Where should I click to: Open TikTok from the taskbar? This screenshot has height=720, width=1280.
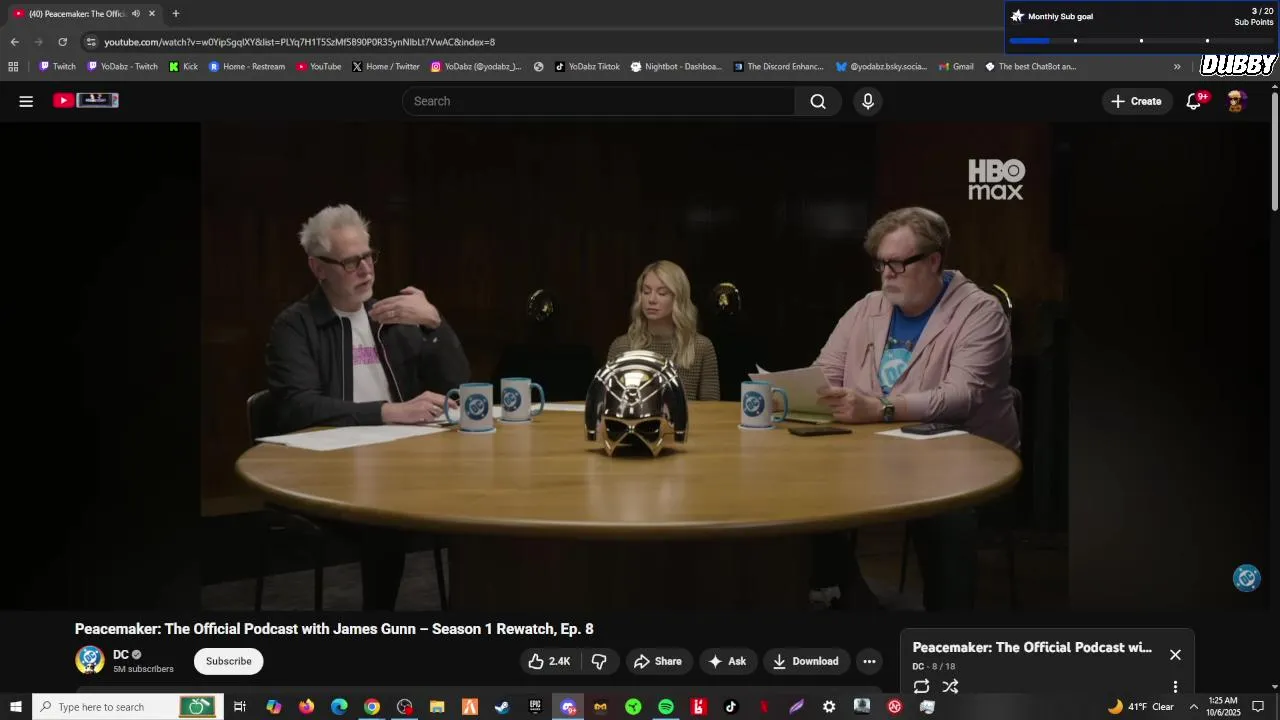point(731,707)
